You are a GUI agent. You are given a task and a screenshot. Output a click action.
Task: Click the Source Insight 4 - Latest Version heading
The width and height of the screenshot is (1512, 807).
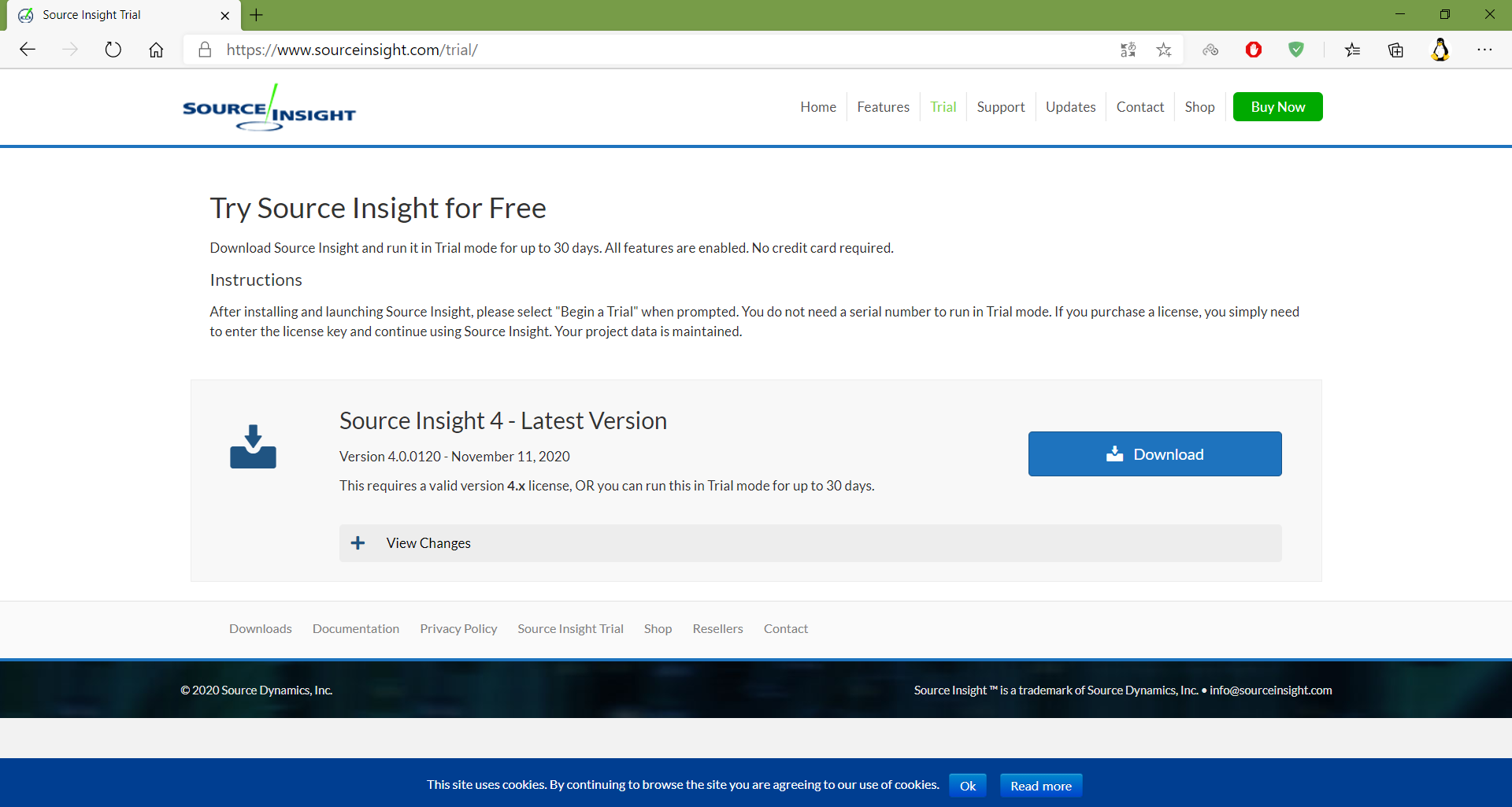pos(503,420)
